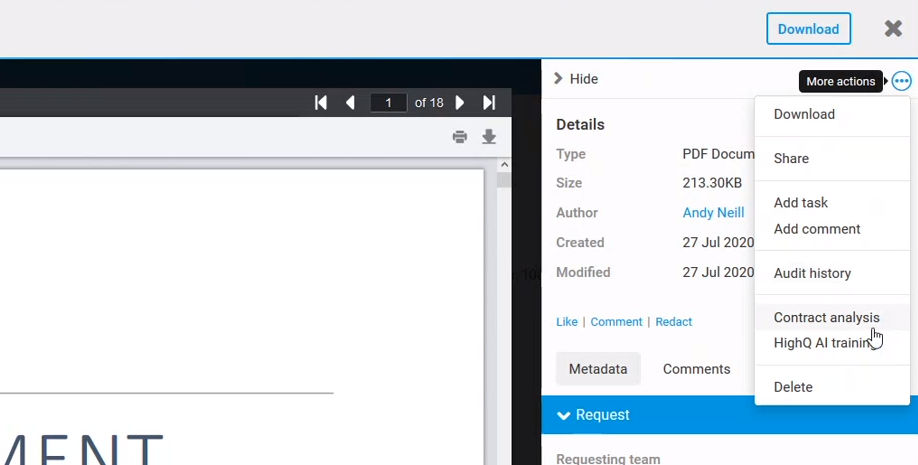Viewport: 918px width, 465px height.
Task: Hide the details panel
Action: pyautogui.click(x=576, y=78)
